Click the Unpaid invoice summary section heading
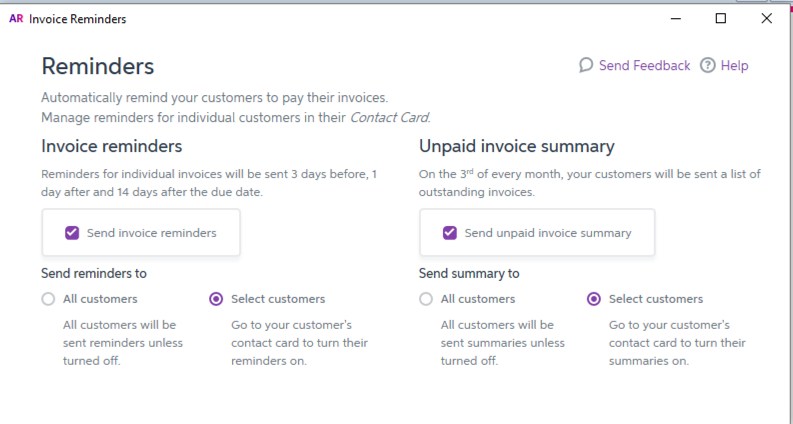This screenshot has width=793, height=424. [516, 147]
